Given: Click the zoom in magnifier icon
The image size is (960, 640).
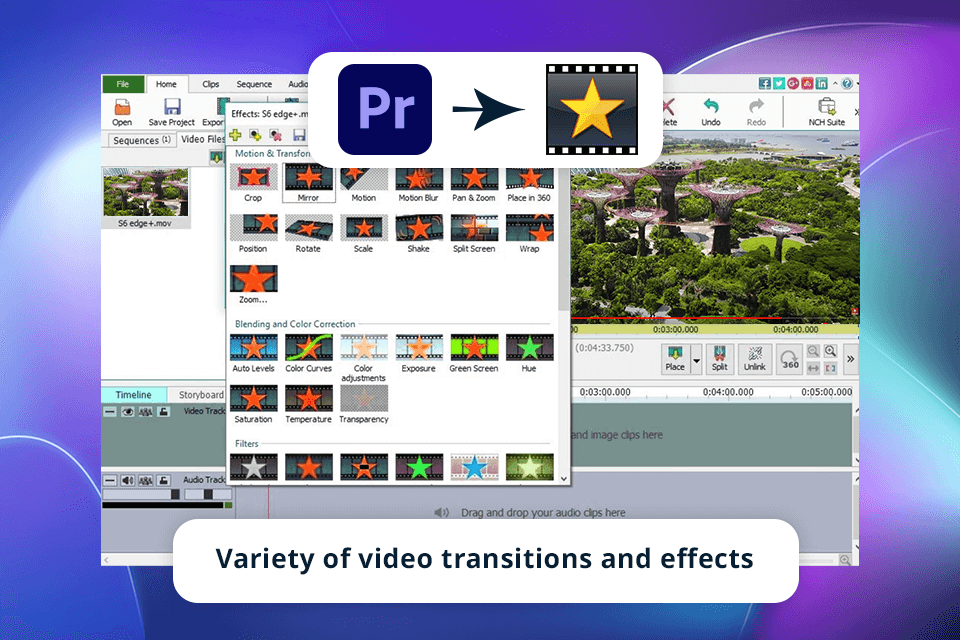Looking at the screenshot, I should point(830,351).
